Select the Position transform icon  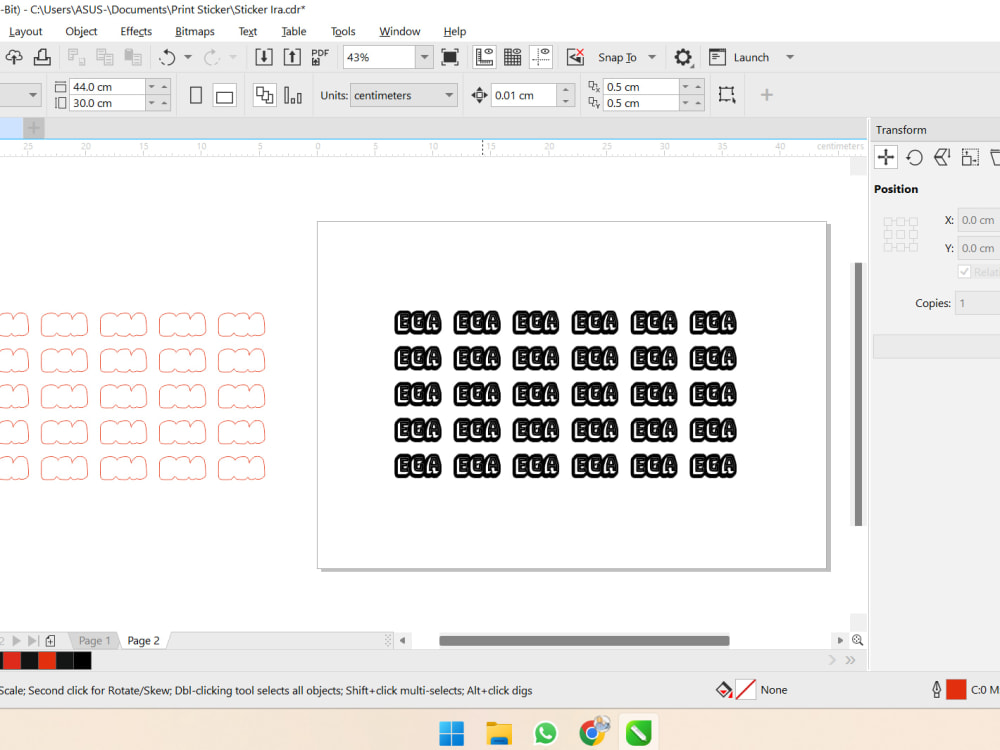(x=886, y=157)
